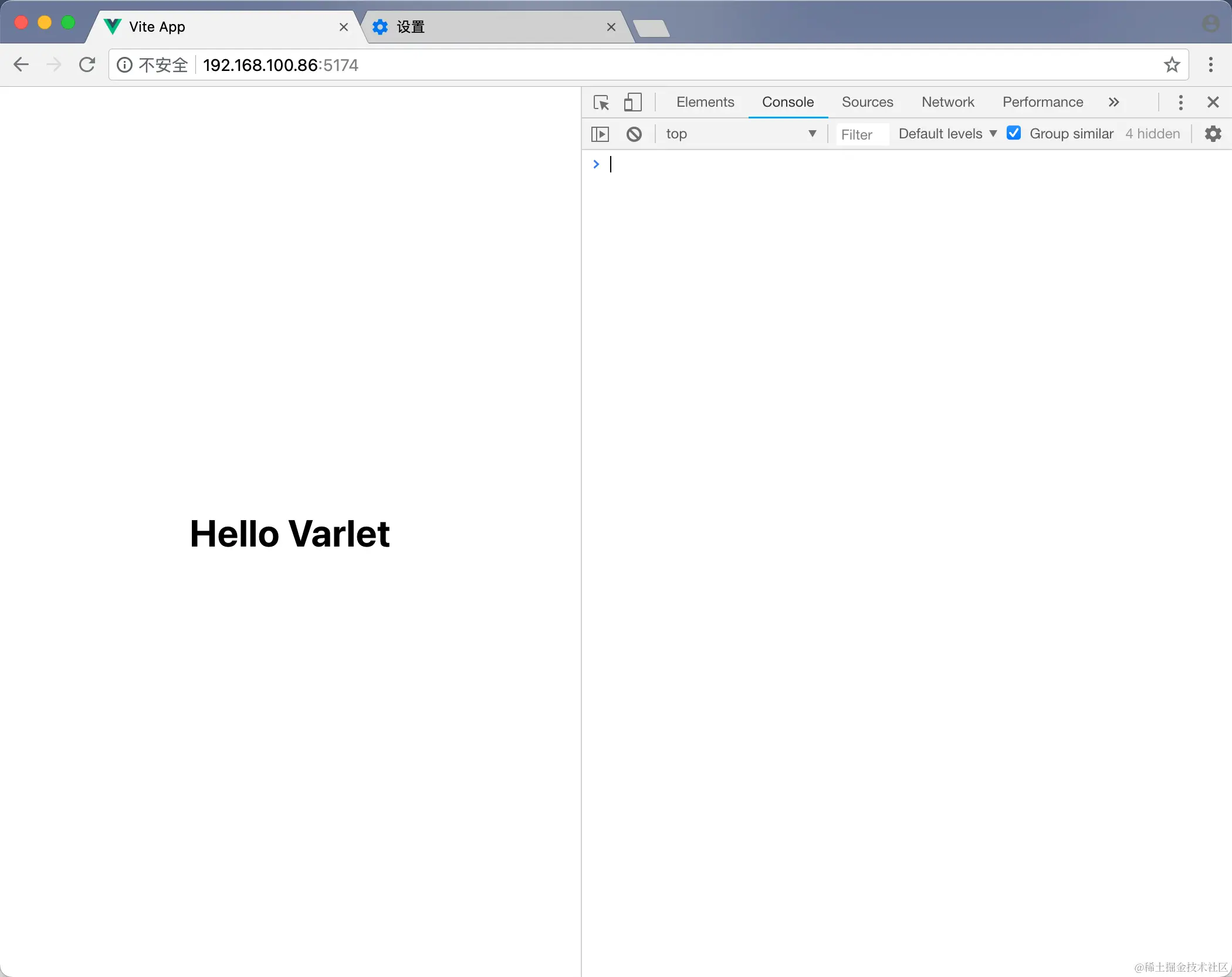This screenshot has width=1232, height=977.
Task: Click the inspect element picker icon
Action: (601, 103)
